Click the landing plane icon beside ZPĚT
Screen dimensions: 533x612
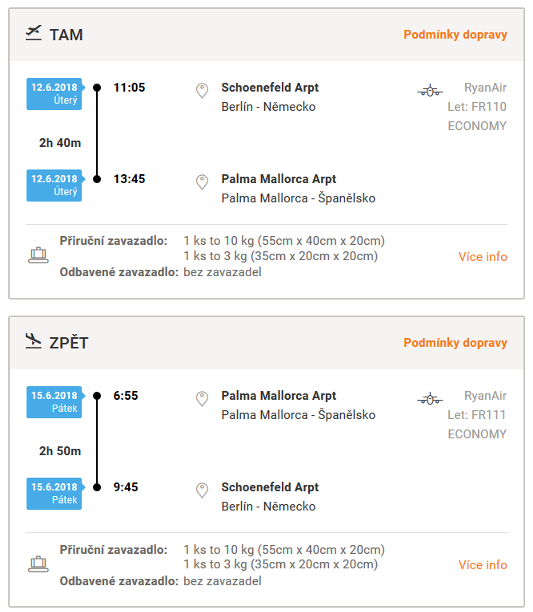[34, 341]
